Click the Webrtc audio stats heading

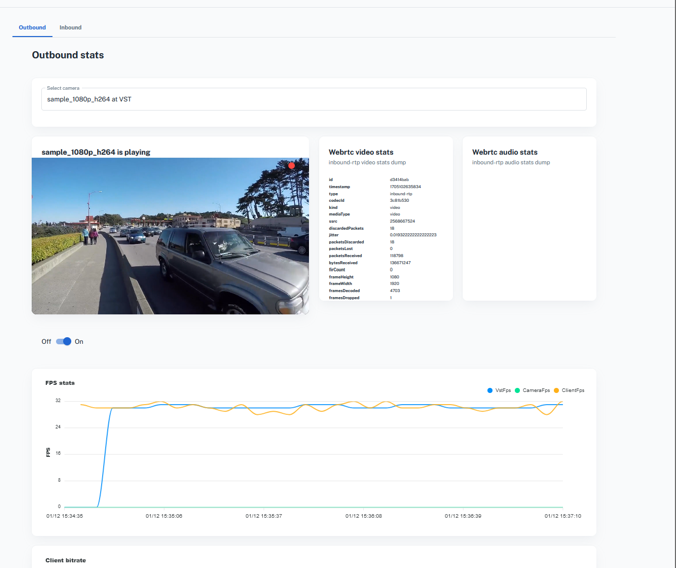(504, 152)
